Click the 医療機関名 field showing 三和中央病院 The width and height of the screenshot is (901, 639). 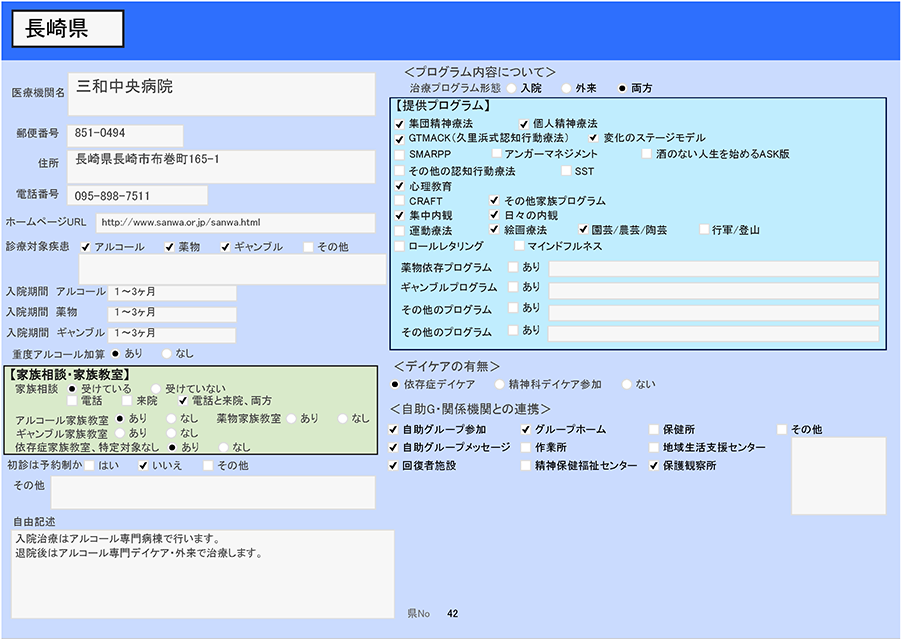coord(221,94)
